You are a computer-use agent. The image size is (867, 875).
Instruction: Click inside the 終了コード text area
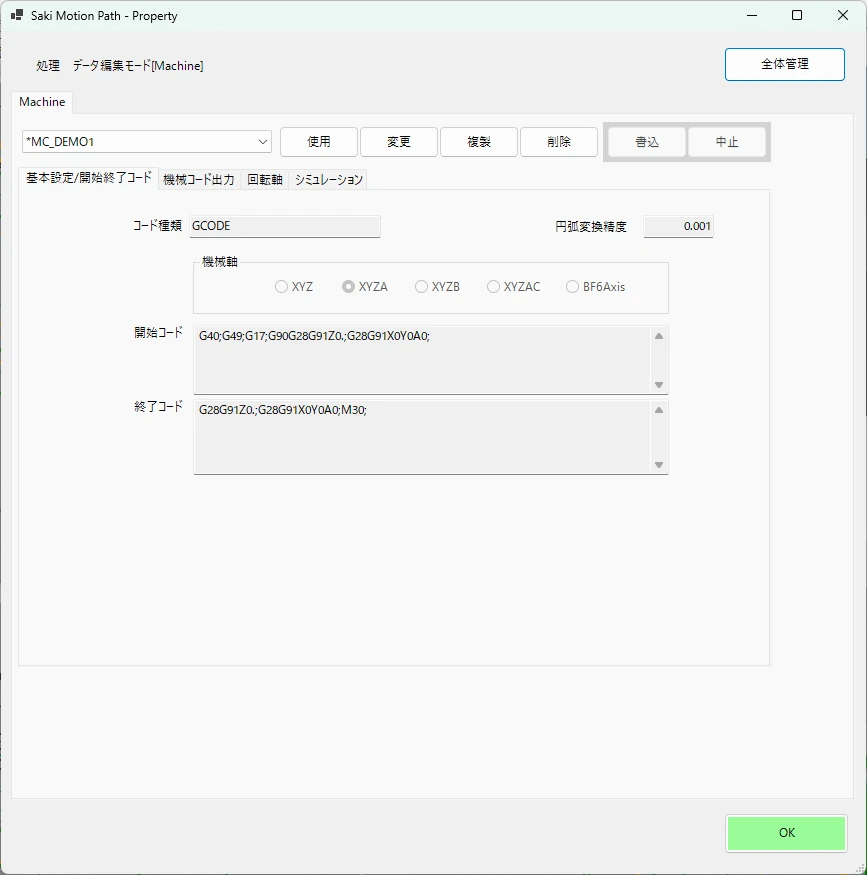(422, 437)
